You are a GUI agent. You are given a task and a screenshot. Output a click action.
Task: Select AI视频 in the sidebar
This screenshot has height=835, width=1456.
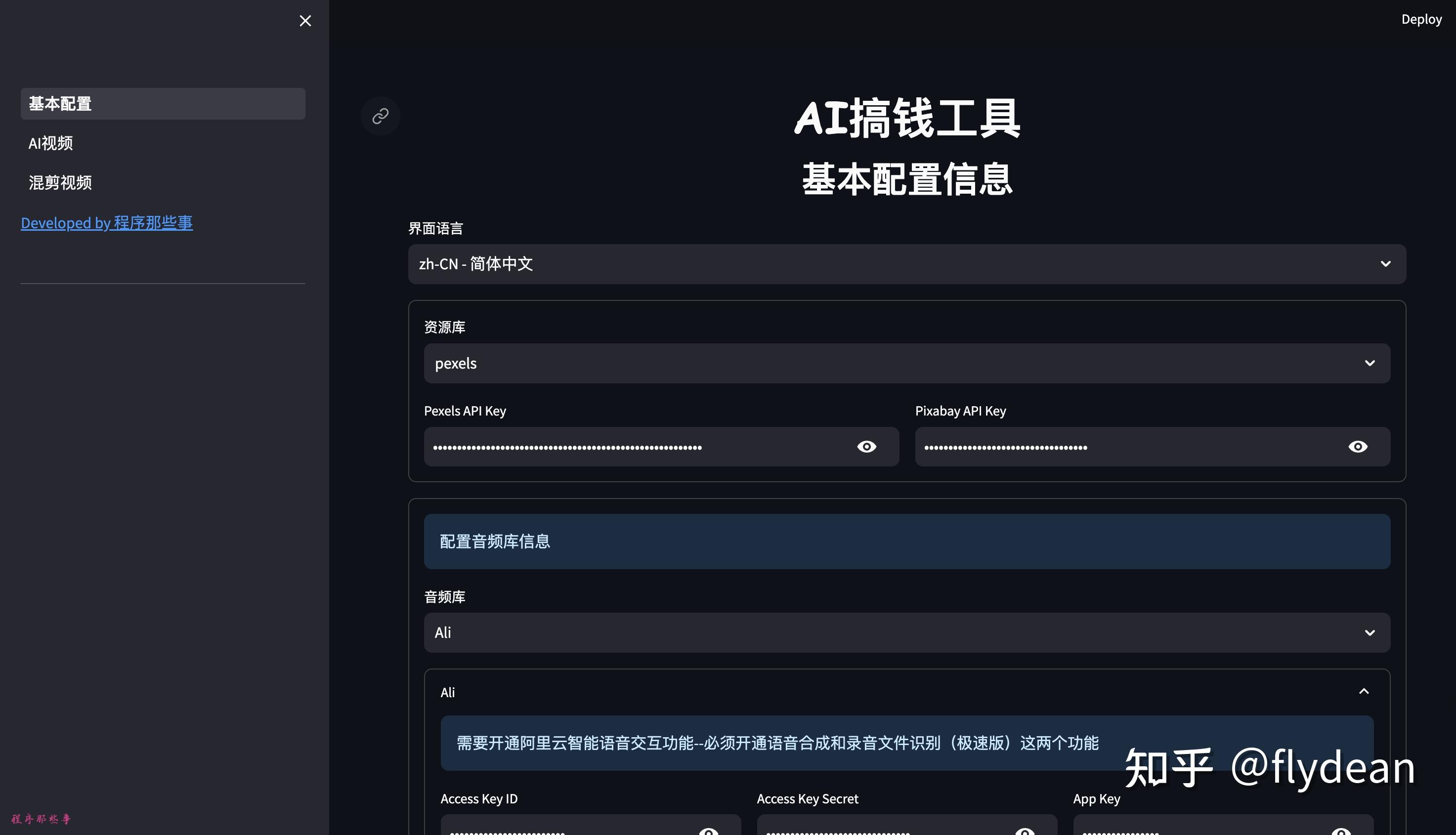click(50, 143)
